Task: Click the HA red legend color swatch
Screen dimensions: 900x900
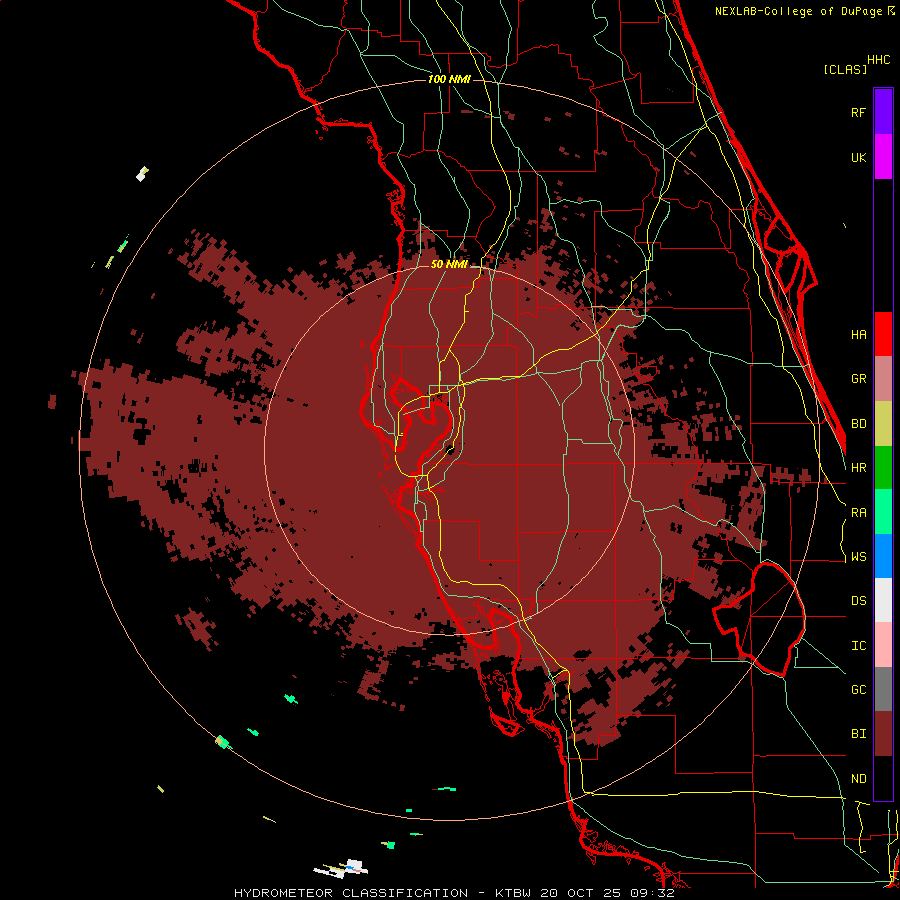Action: pos(883,334)
